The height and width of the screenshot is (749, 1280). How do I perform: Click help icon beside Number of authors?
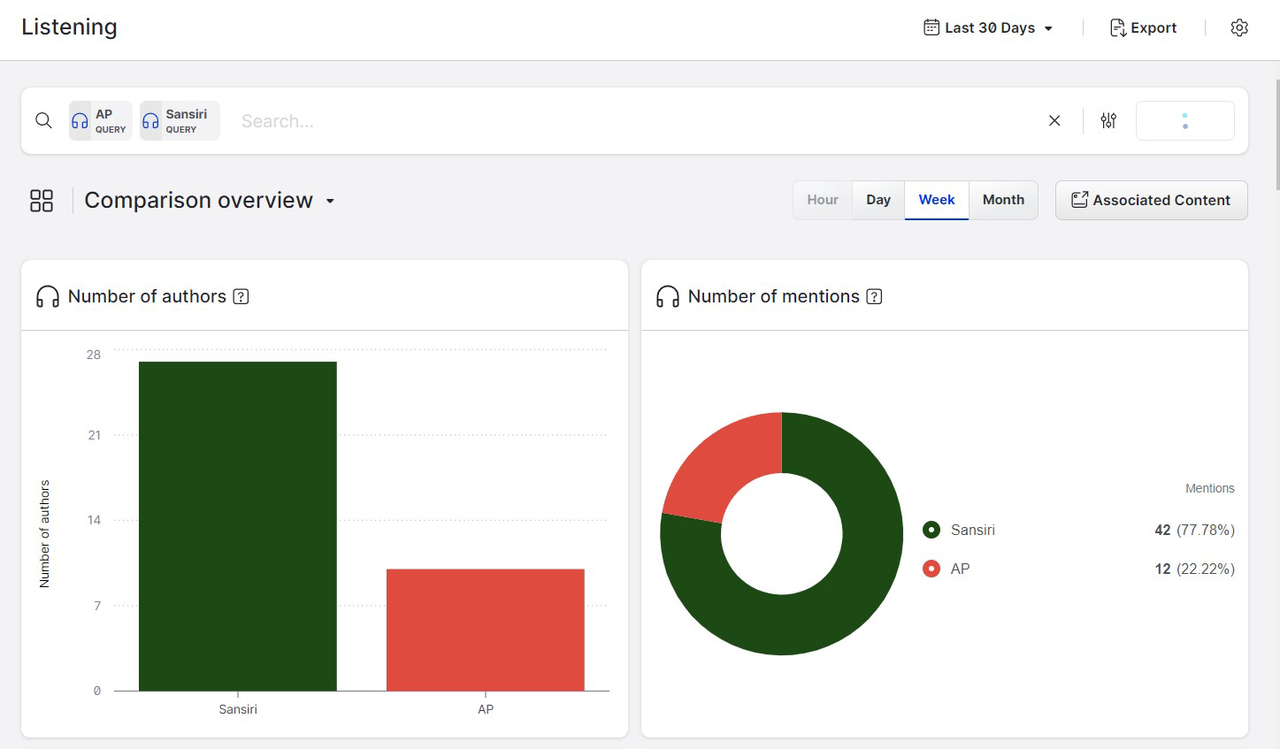tap(240, 297)
